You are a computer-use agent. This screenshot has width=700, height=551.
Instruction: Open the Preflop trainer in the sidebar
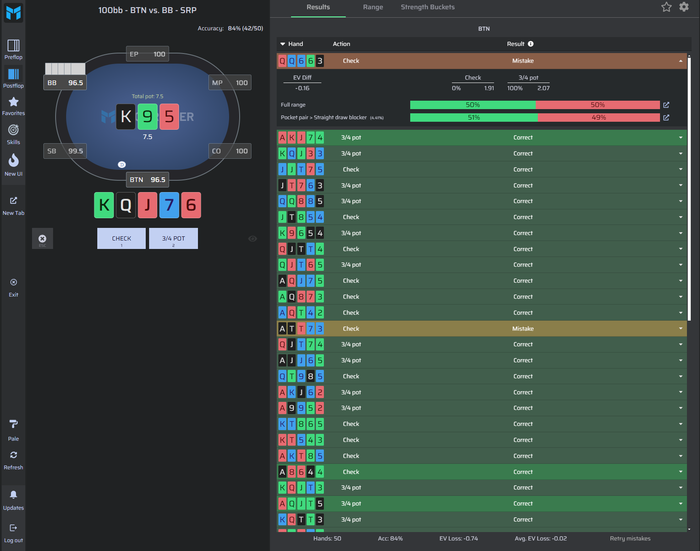[x=13, y=49]
